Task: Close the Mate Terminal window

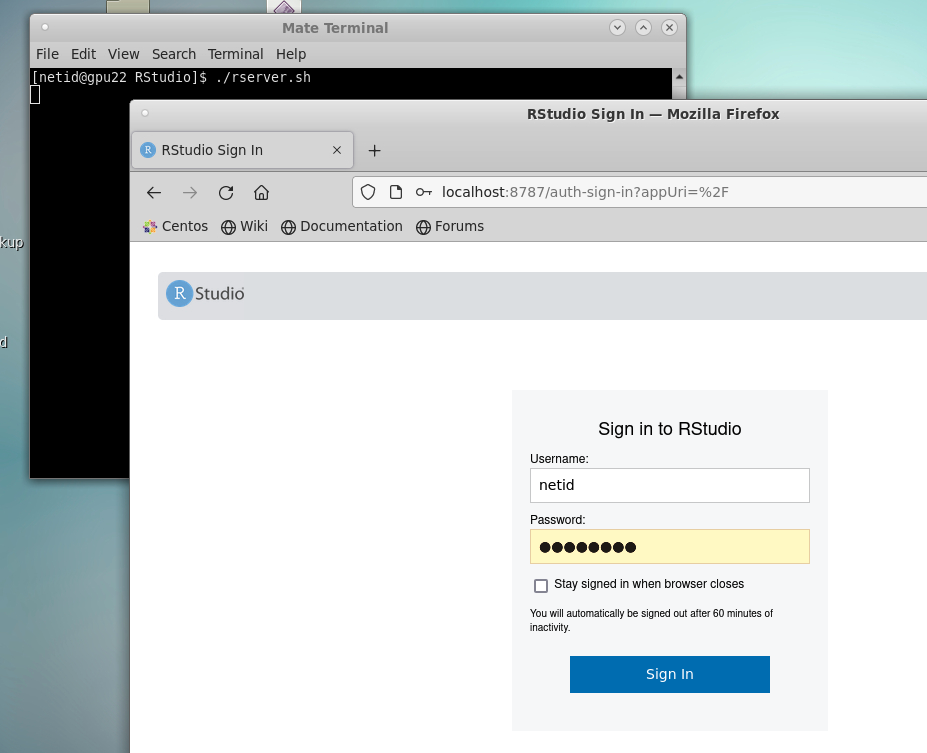Action: [669, 27]
